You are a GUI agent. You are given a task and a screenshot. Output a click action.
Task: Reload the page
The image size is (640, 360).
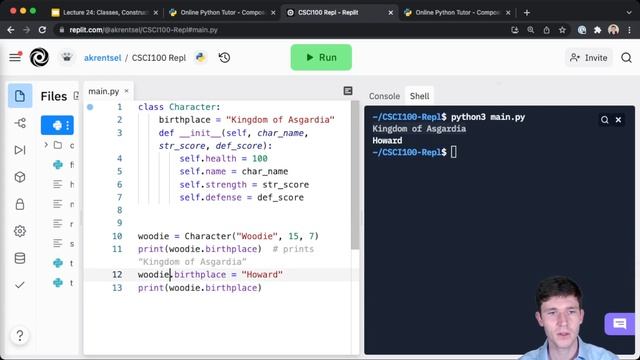tap(42, 30)
